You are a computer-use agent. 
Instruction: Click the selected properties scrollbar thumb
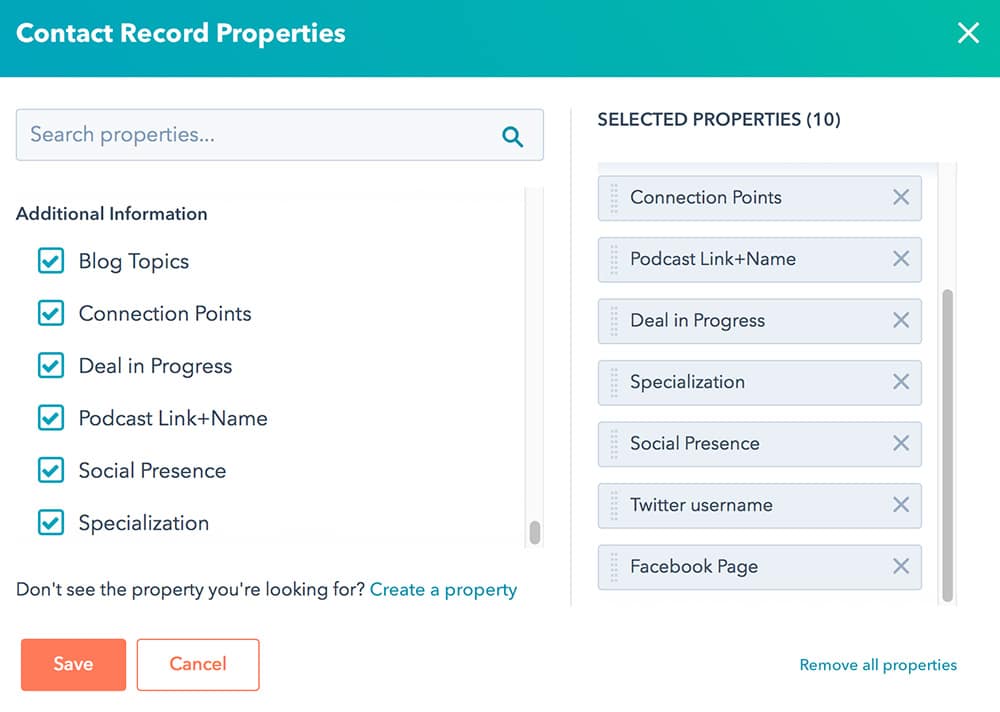[x=947, y=445]
